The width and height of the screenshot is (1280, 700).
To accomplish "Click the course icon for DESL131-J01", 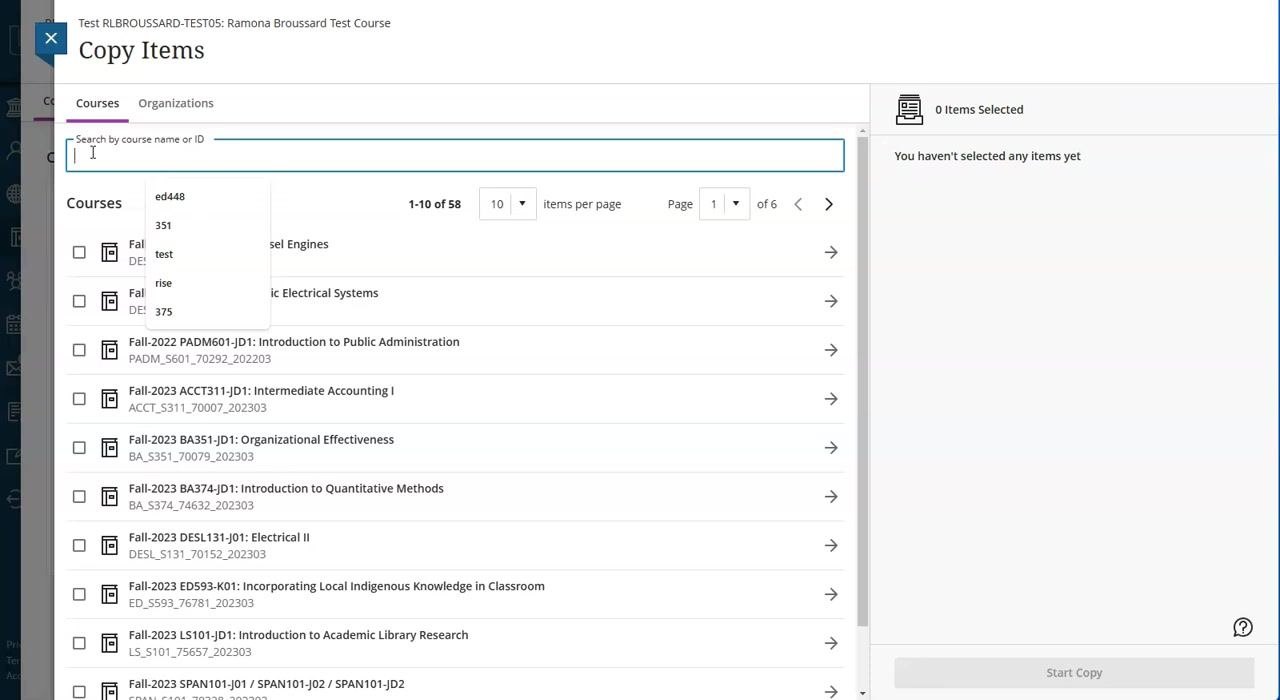I will [110, 545].
